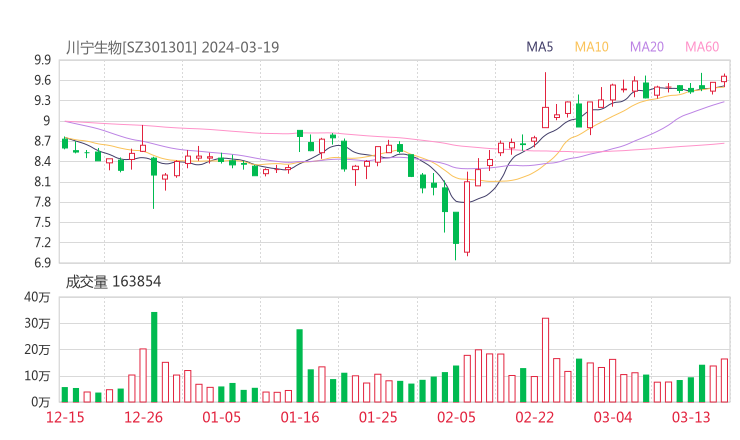Click the 9.6 price axis label
Image resolution: width=740 pixels, height=440 pixels.
click(x=42, y=80)
